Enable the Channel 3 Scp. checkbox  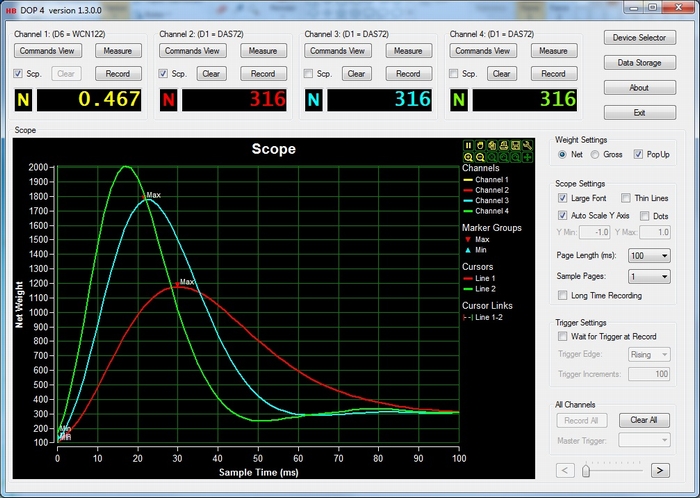point(308,74)
